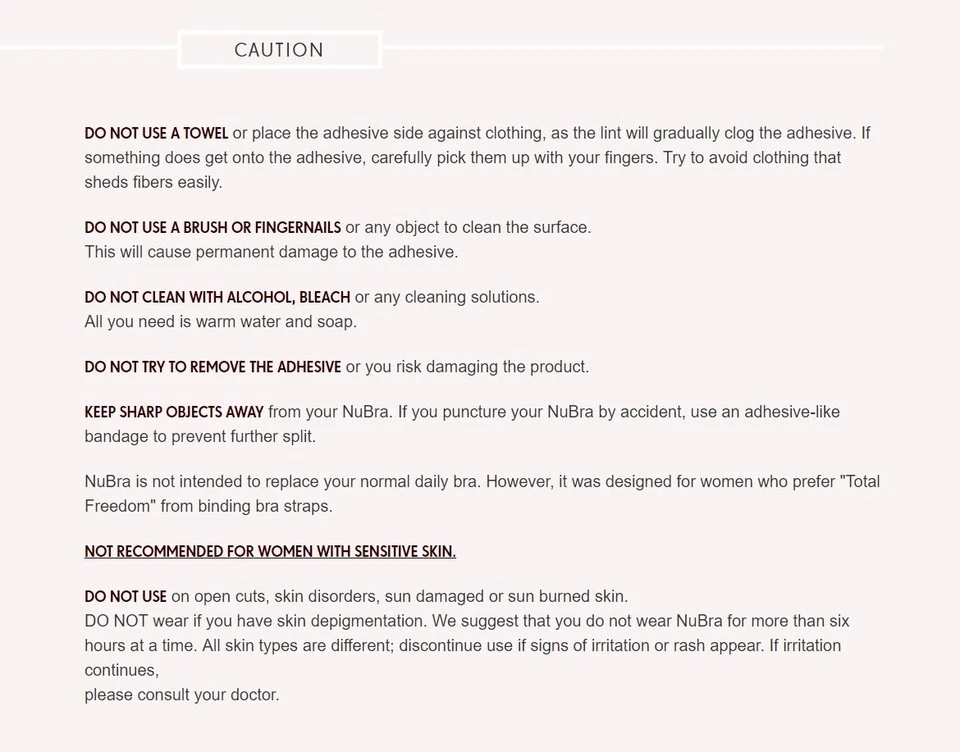Click DO NOT TRY TO REMOVE THE ADHESIVE heading

point(212,367)
